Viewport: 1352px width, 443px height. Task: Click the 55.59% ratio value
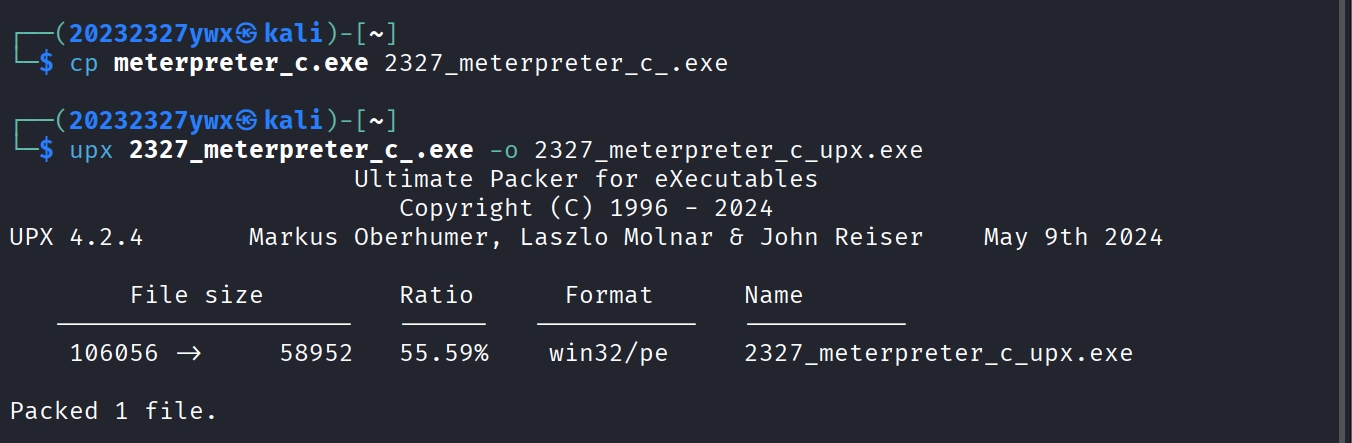[x=444, y=353]
